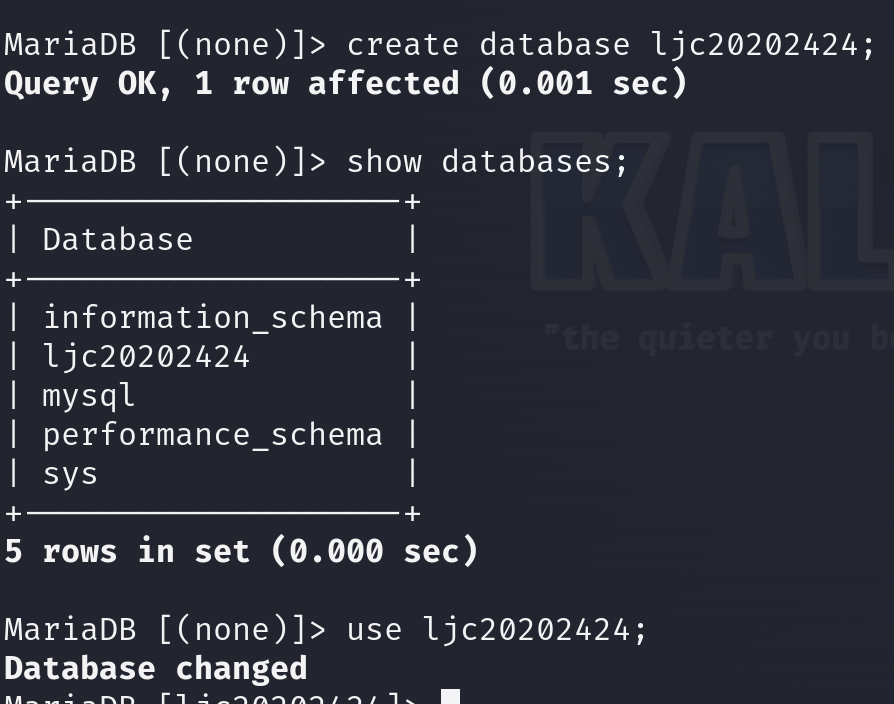The height and width of the screenshot is (704, 894).
Task: Click the performance_schema row
Action: [212, 435]
